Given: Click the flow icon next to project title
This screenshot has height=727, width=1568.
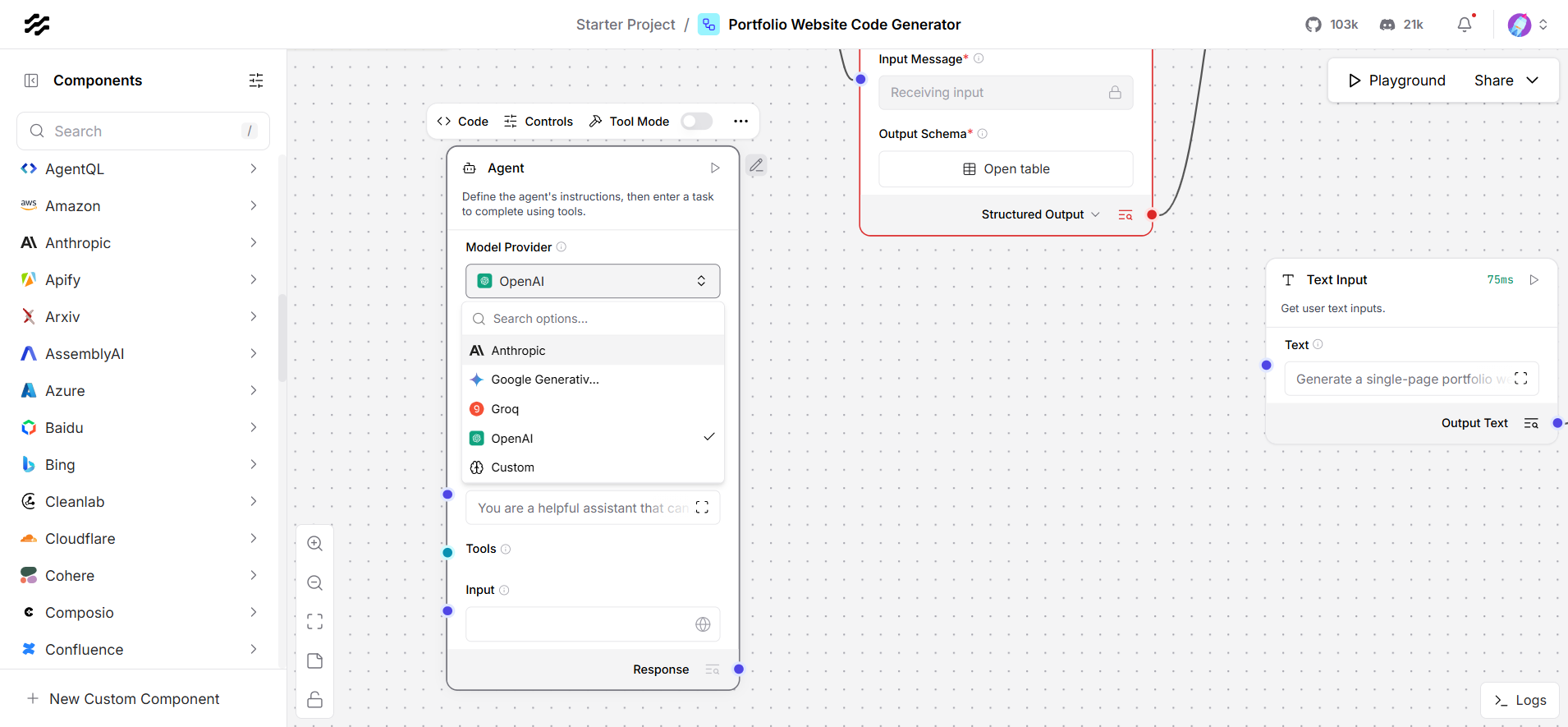Looking at the screenshot, I should pyautogui.click(x=708, y=25).
